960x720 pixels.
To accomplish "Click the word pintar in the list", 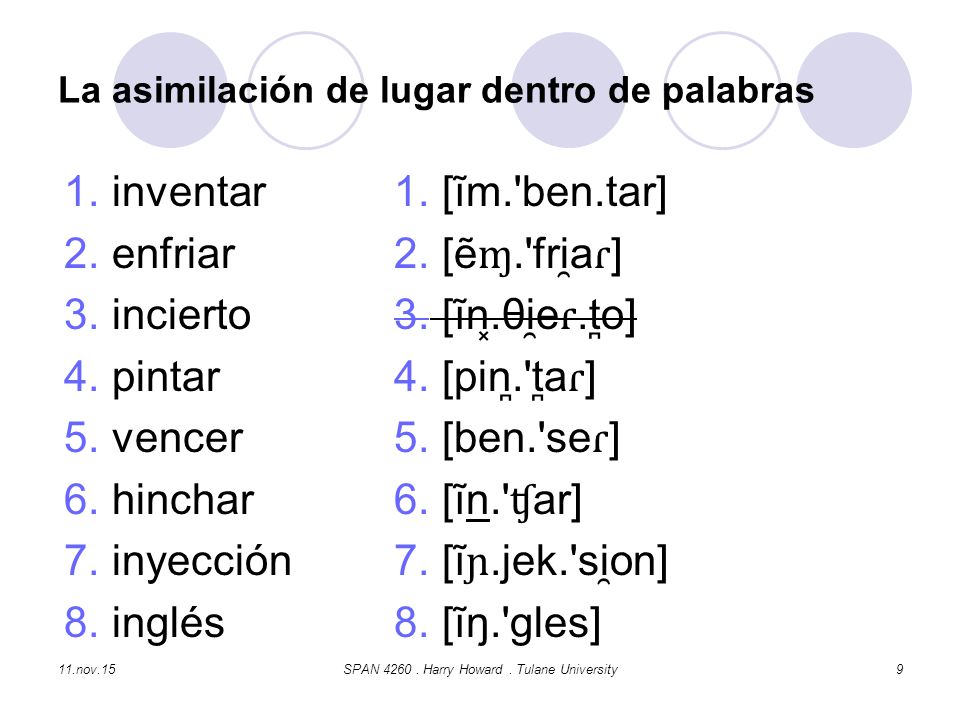I will pyautogui.click(x=166, y=378).
